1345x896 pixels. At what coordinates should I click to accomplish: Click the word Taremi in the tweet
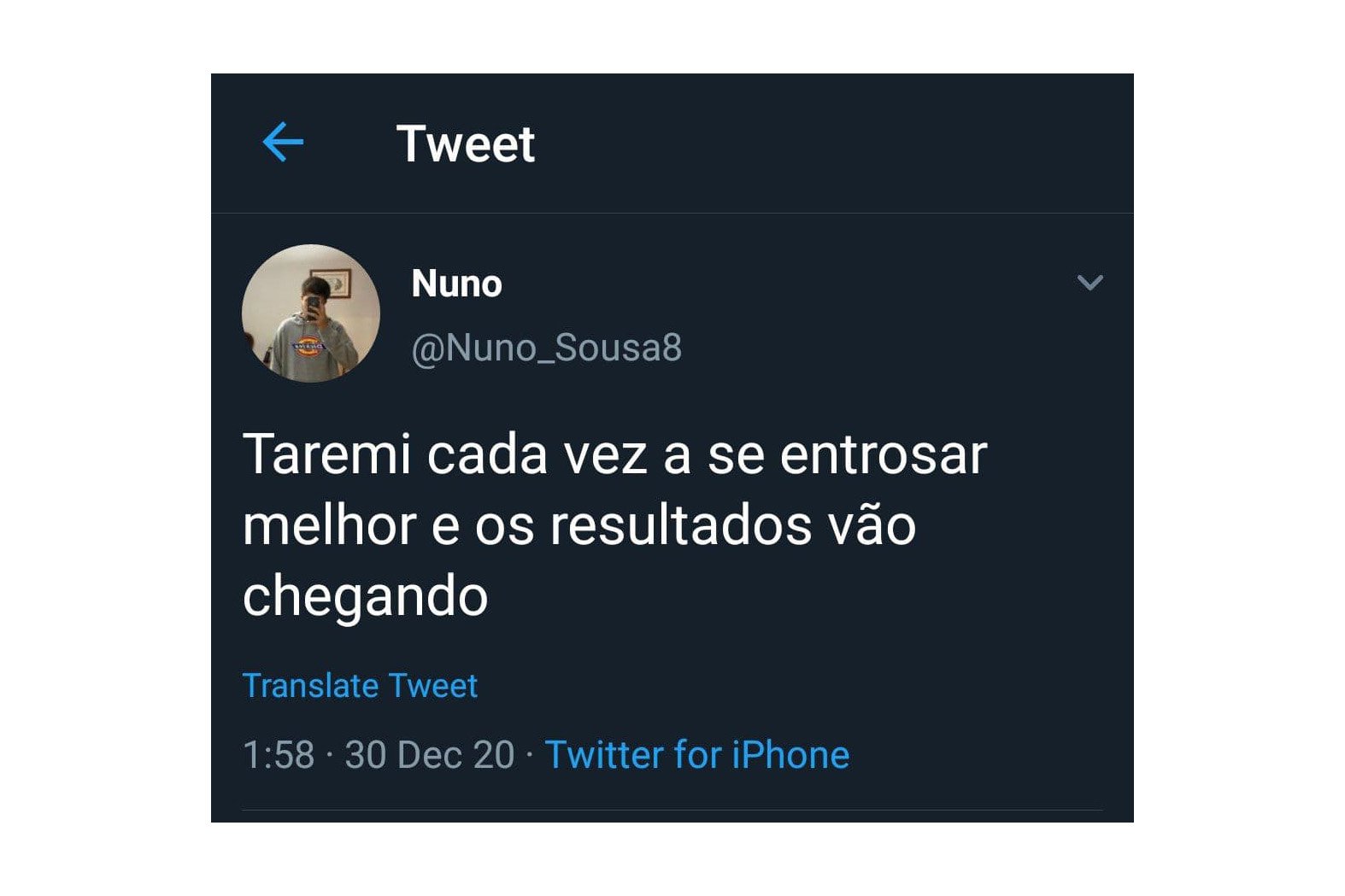[x=328, y=454]
